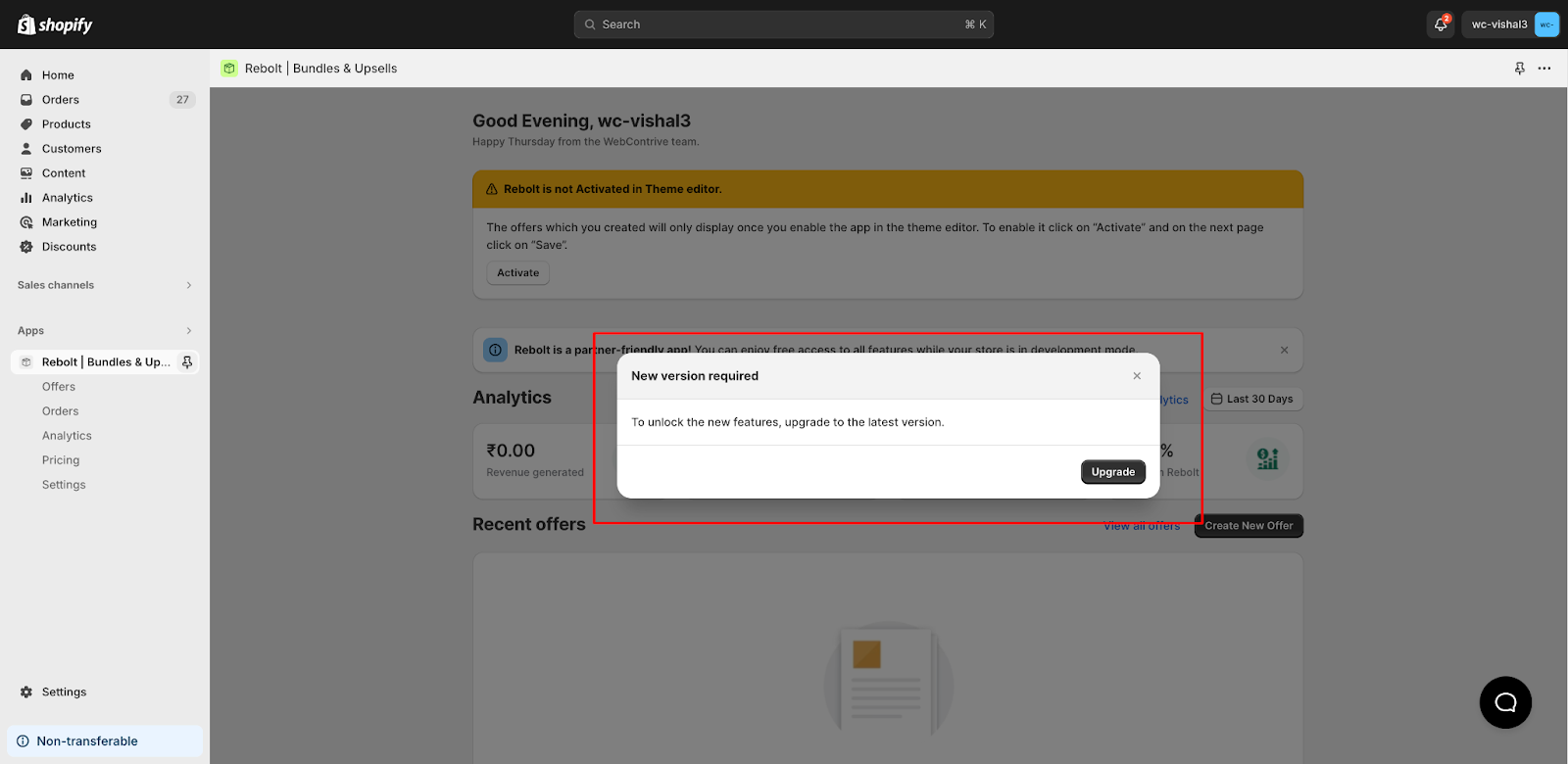Viewport: 1568px width, 764px height.
Task: Open the notifications bell
Action: click(x=1441, y=24)
